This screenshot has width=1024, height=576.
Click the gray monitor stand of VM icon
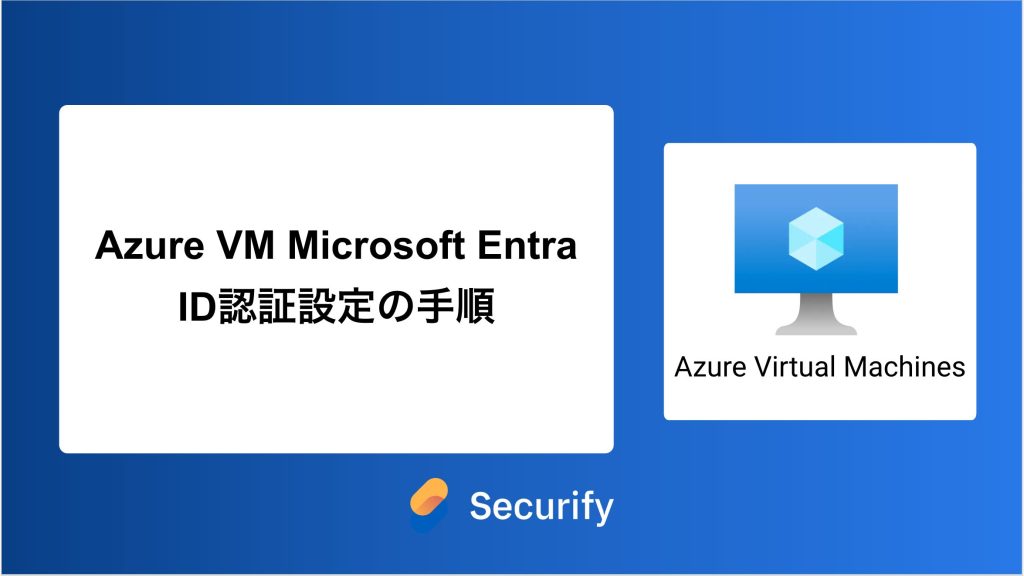[x=816, y=314]
